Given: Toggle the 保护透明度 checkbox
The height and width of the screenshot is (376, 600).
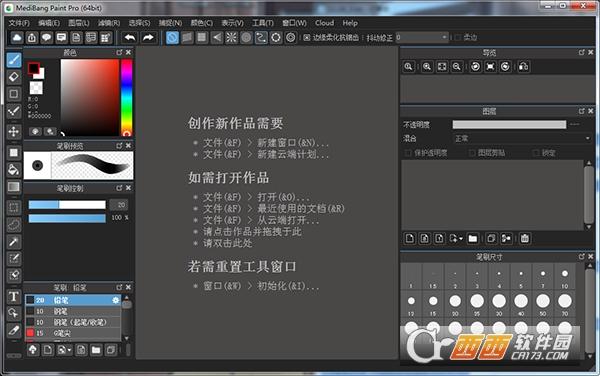Looking at the screenshot, I should pos(408,153).
